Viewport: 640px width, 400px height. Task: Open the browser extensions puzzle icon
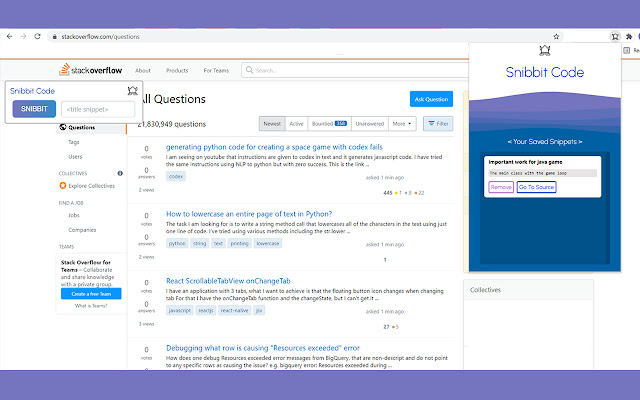pyautogui.click(x=629, y=37)
